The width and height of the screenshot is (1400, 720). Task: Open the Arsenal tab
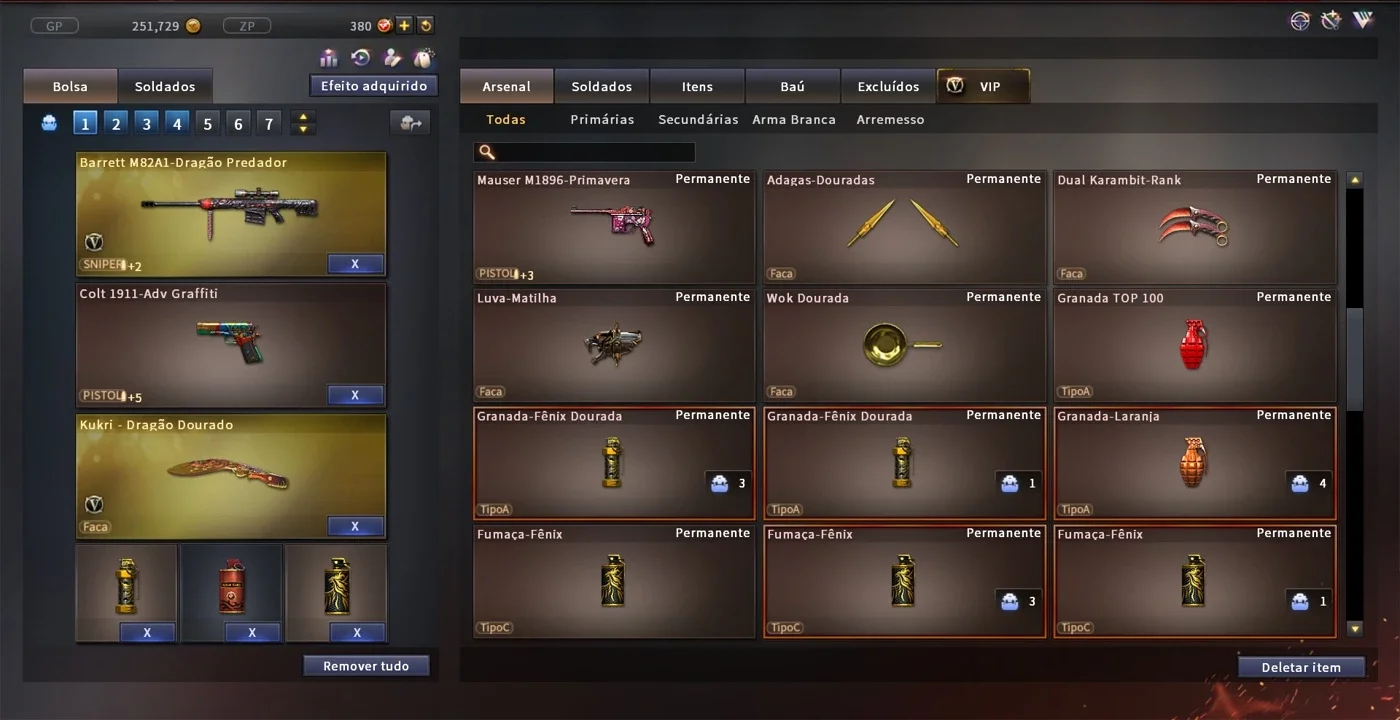(x=506, y=86)
